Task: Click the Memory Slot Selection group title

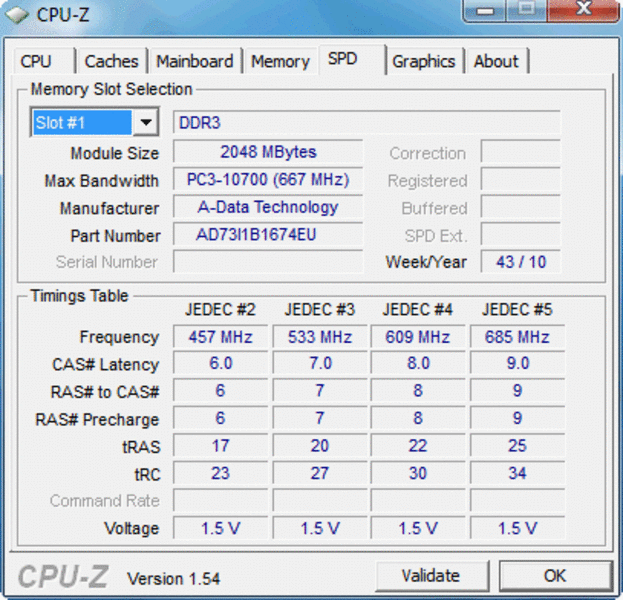Action: click(x=112, y=89)
